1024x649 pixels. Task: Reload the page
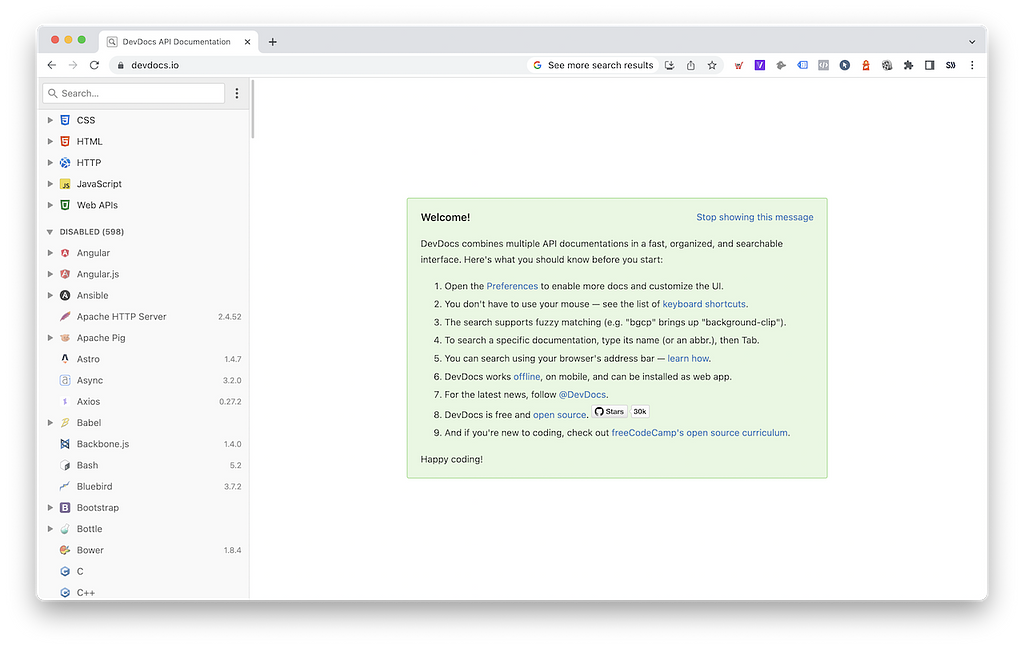click(x=94, y=65)
